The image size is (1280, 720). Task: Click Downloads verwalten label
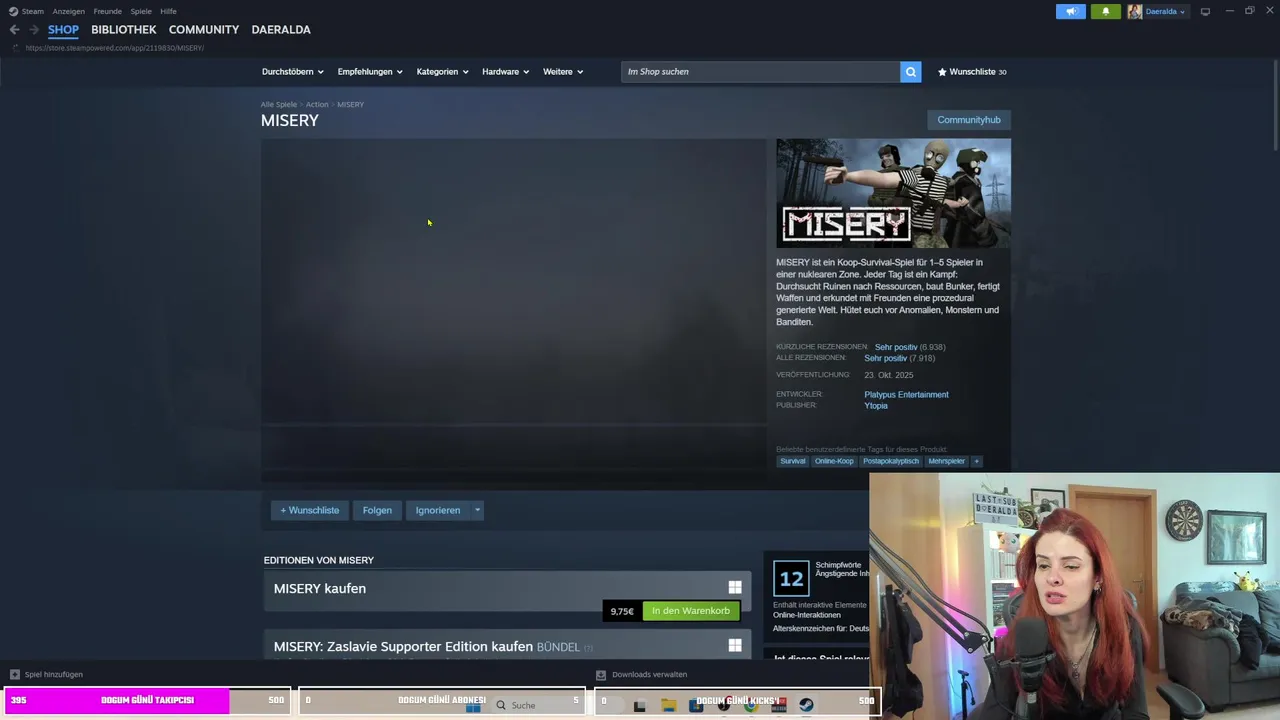pyautogui.click(x=649, y=674)
